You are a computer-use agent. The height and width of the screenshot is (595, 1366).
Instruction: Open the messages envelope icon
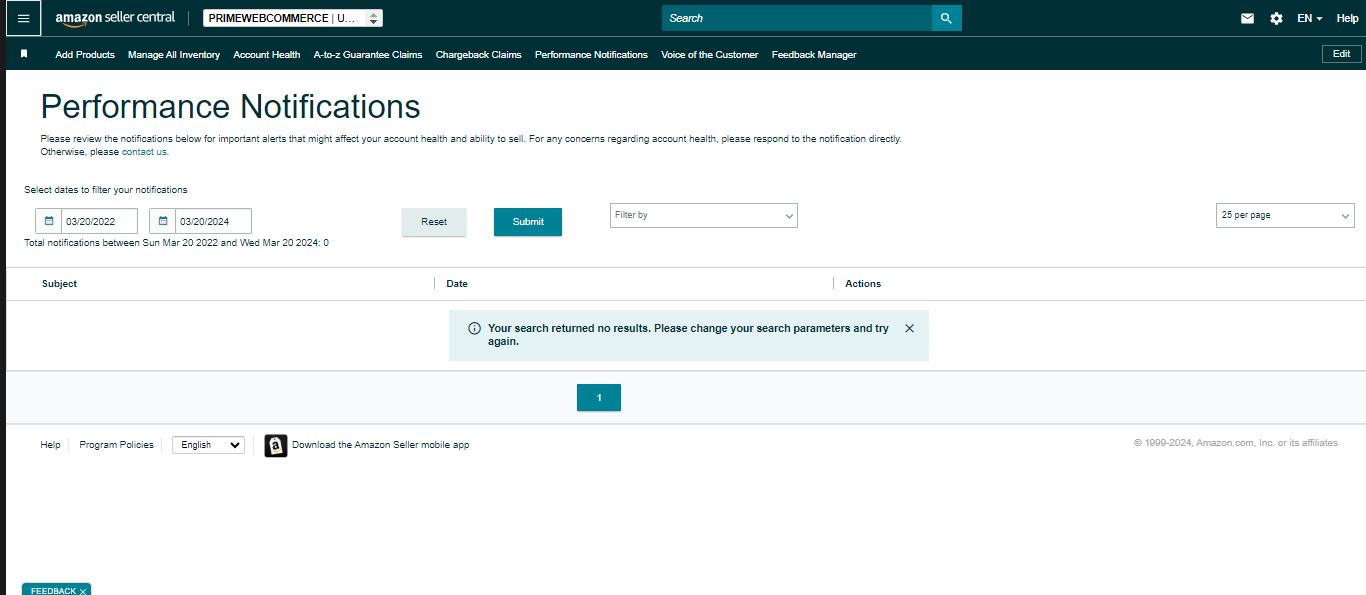pyautogui.click(x=1247, y=18)
